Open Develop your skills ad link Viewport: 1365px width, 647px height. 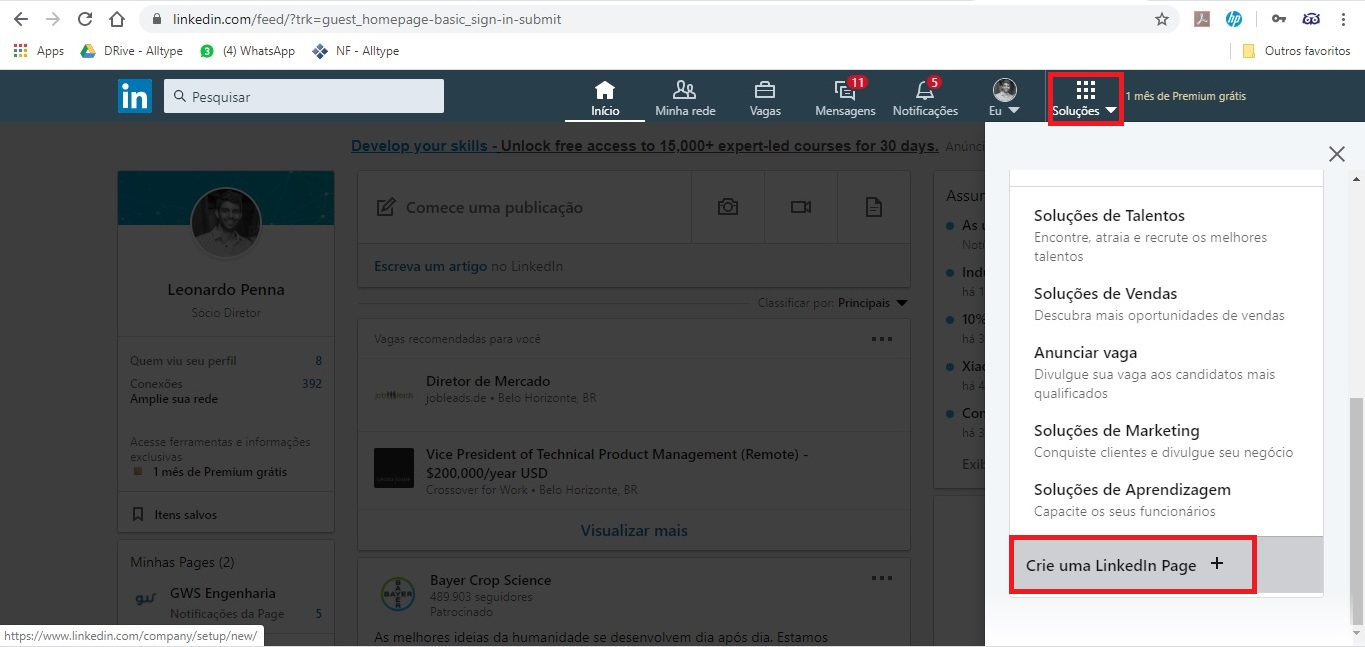pyautogui.click(x=644, y=146)
